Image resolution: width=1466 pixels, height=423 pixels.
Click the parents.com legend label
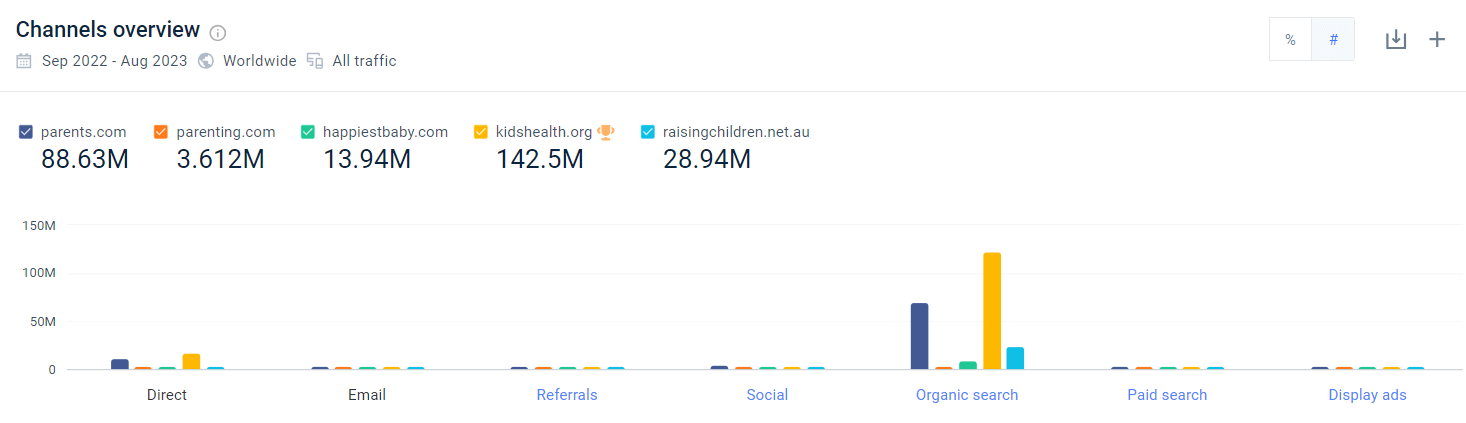point(84,132)
